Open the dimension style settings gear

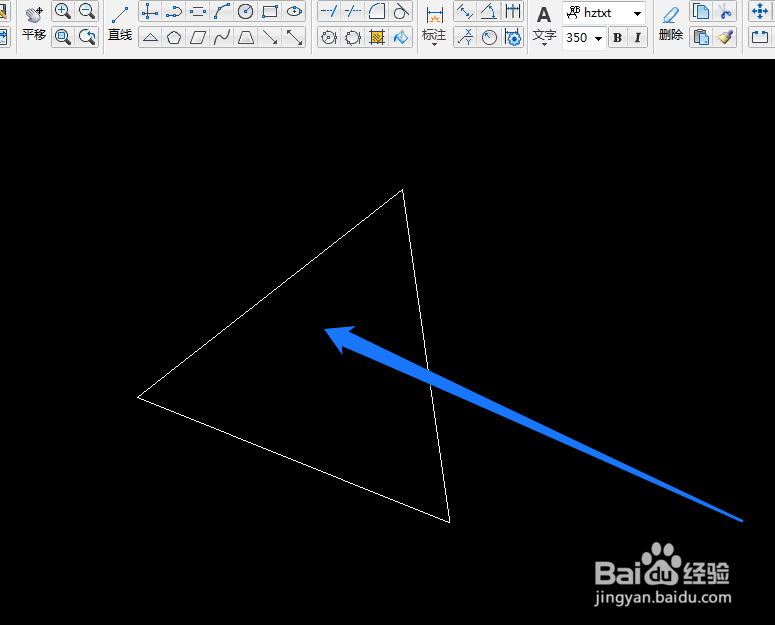[513, 37]
